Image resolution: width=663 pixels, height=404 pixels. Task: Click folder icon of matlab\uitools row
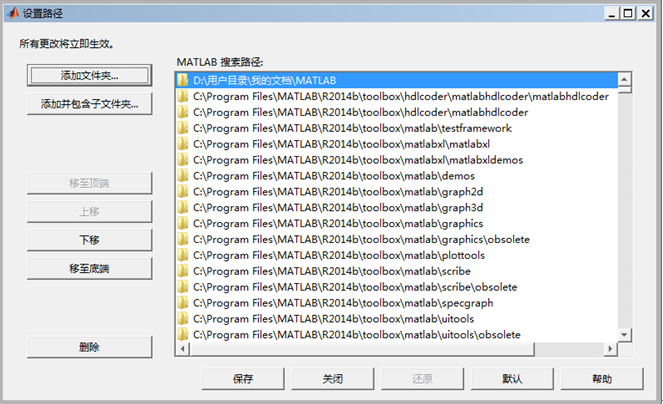click(x=183, y=319)
